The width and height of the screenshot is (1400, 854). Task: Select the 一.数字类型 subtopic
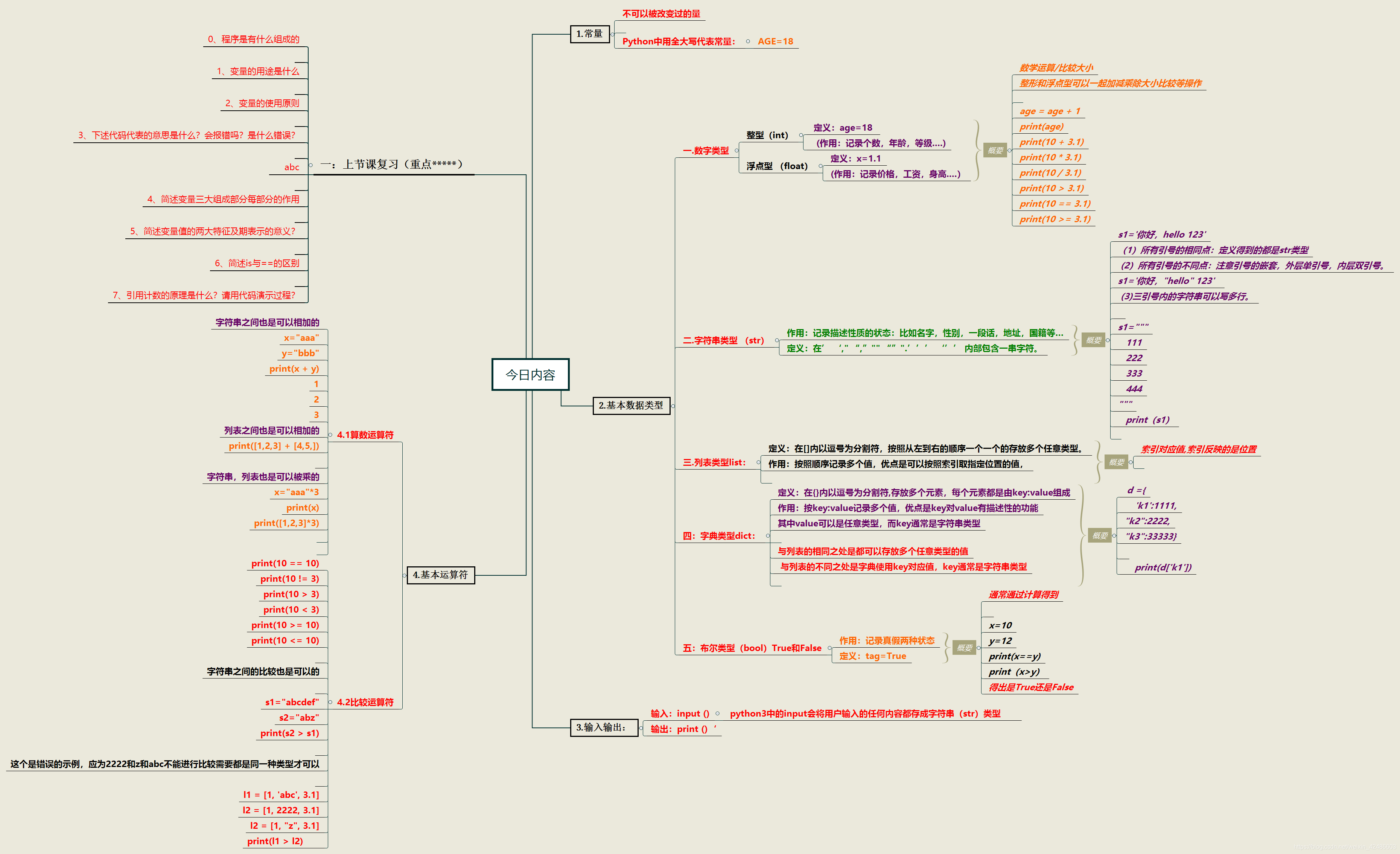(705, 151)
